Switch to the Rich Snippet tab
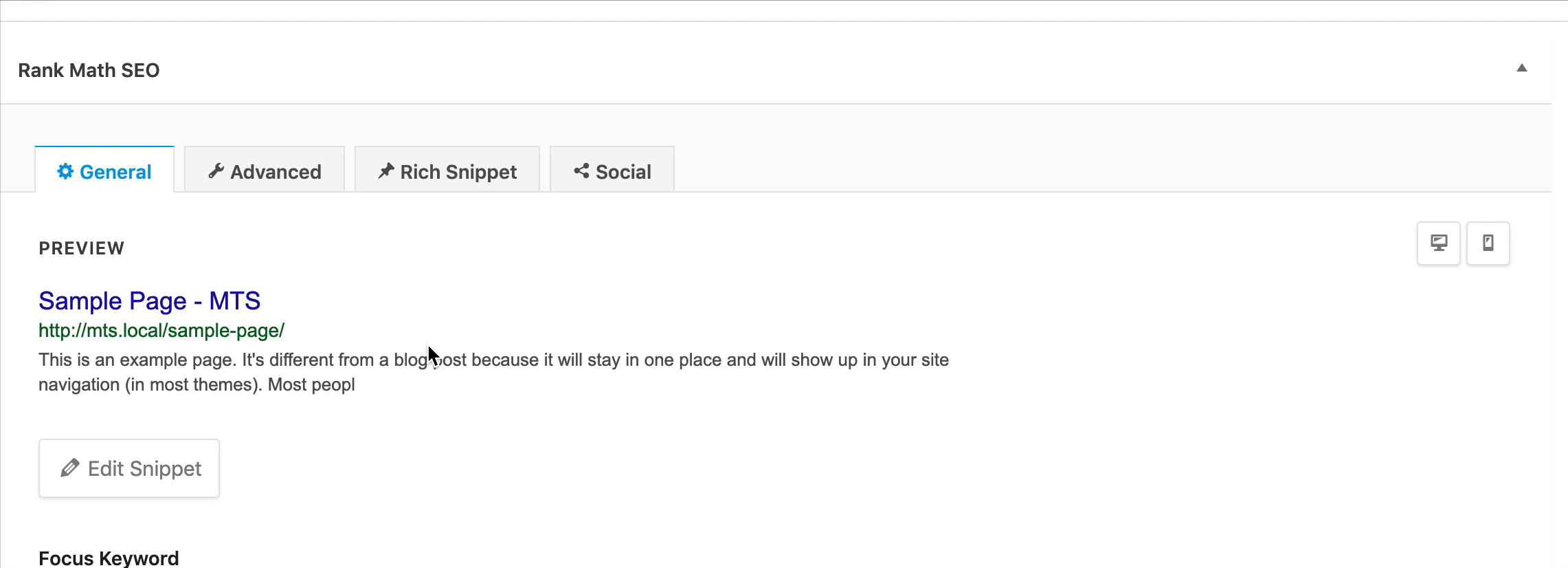Viewport: 1568px width, 568px height. [x=447, y=169]
